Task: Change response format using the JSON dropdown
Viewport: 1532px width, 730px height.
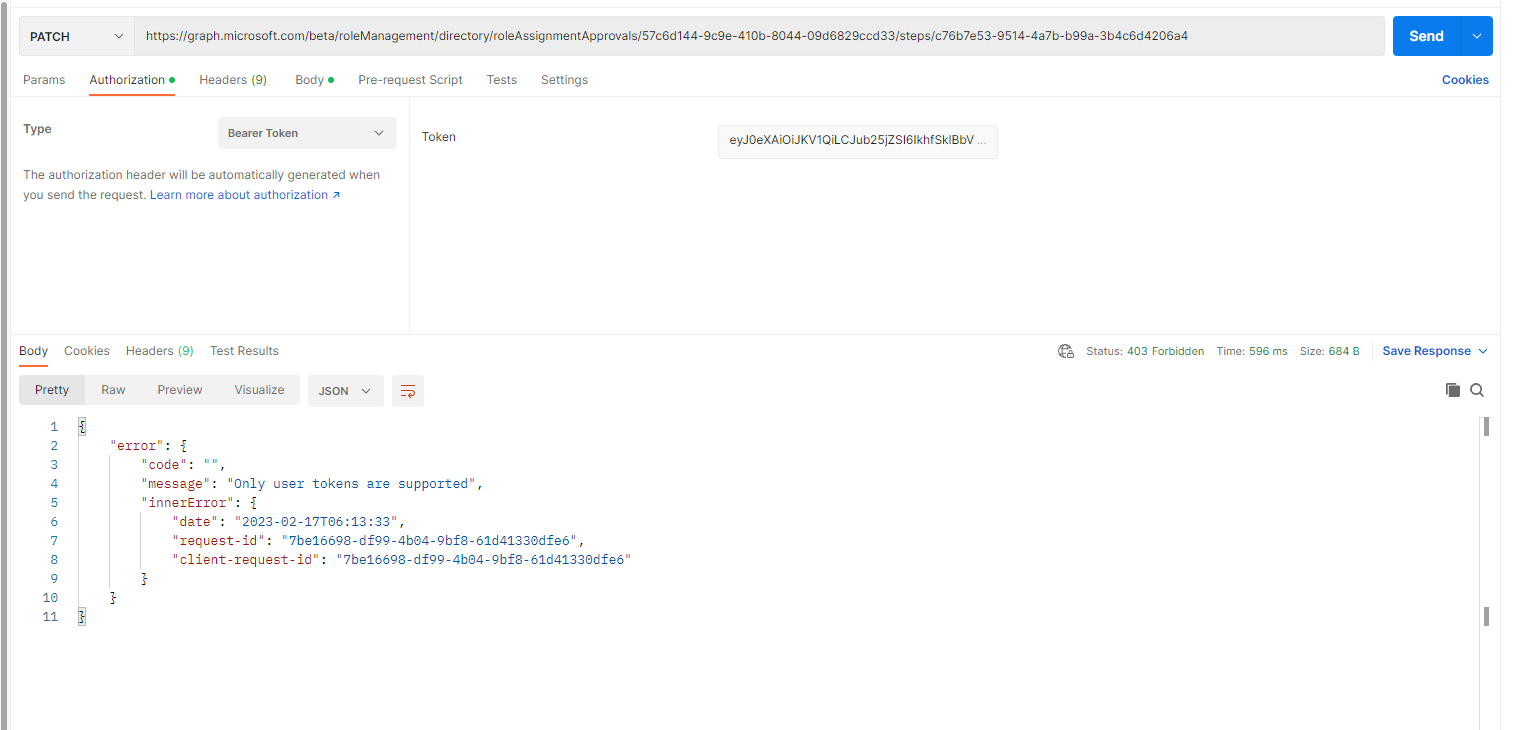Action: tap(345, 391)
